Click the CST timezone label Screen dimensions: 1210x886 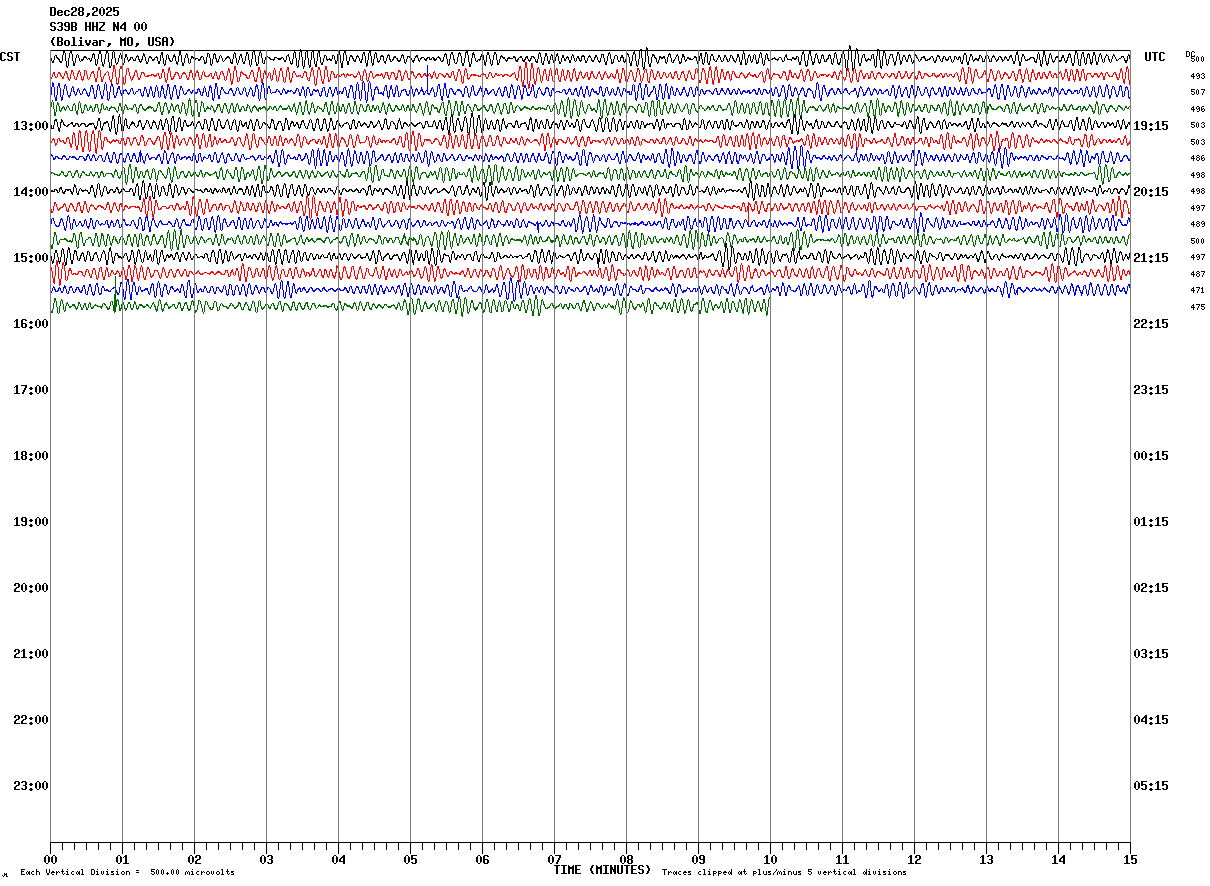[x=10, y=57]
